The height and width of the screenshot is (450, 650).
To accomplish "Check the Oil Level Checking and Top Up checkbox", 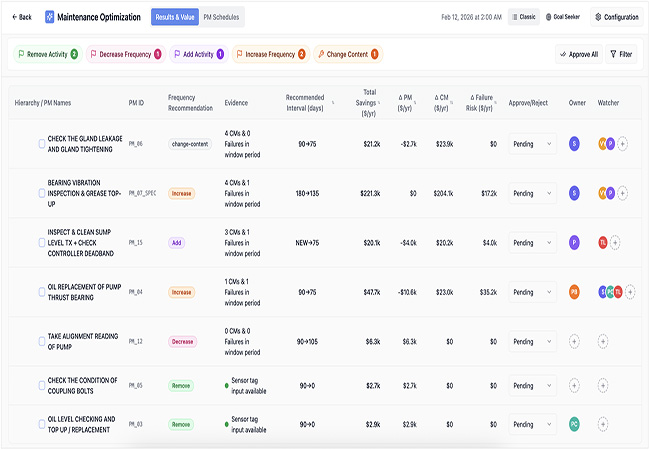I will pos(42,424).
